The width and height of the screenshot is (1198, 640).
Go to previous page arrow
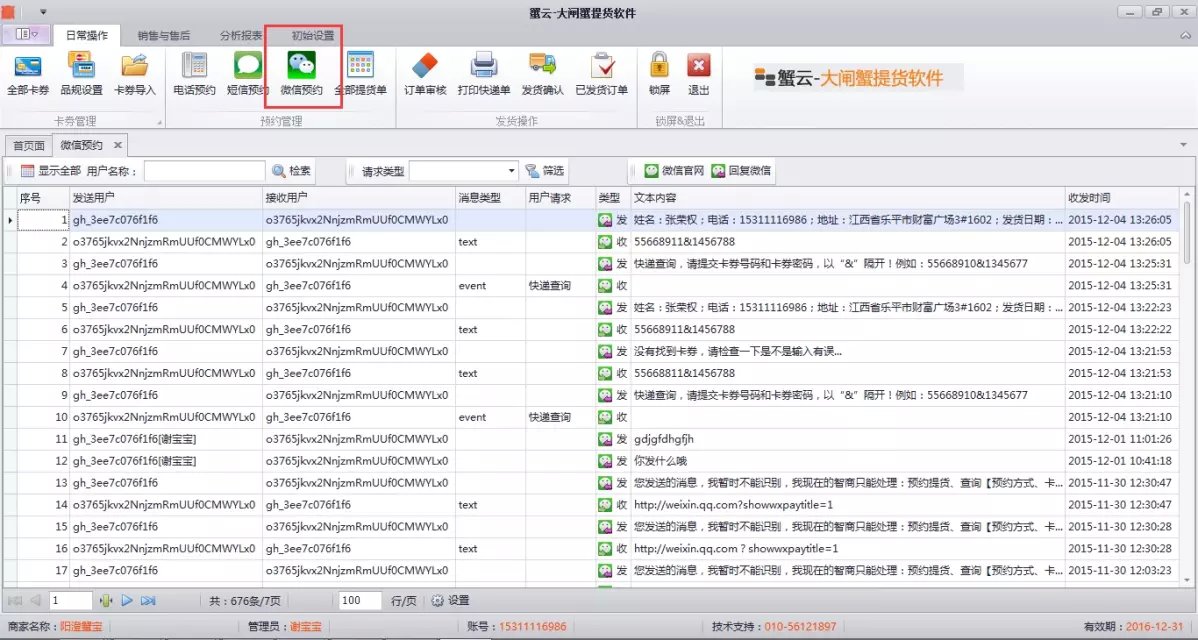pyautogui.click(x=35, y=601)
